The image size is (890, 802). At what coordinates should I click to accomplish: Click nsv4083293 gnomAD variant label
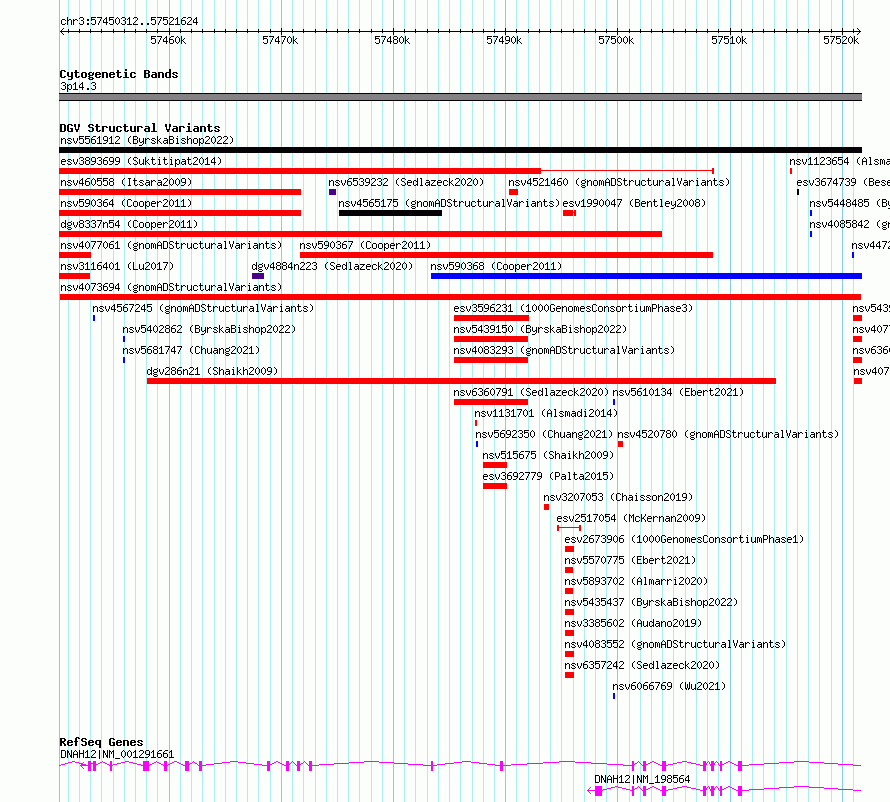[564, 350]
